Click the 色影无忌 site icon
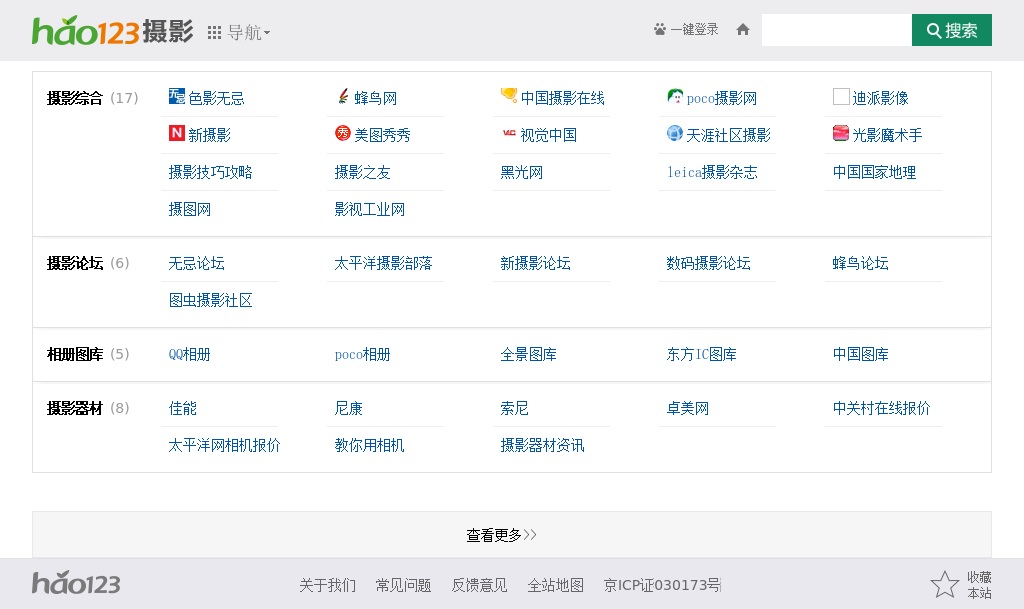1024x609 pixels. [177, 97]
